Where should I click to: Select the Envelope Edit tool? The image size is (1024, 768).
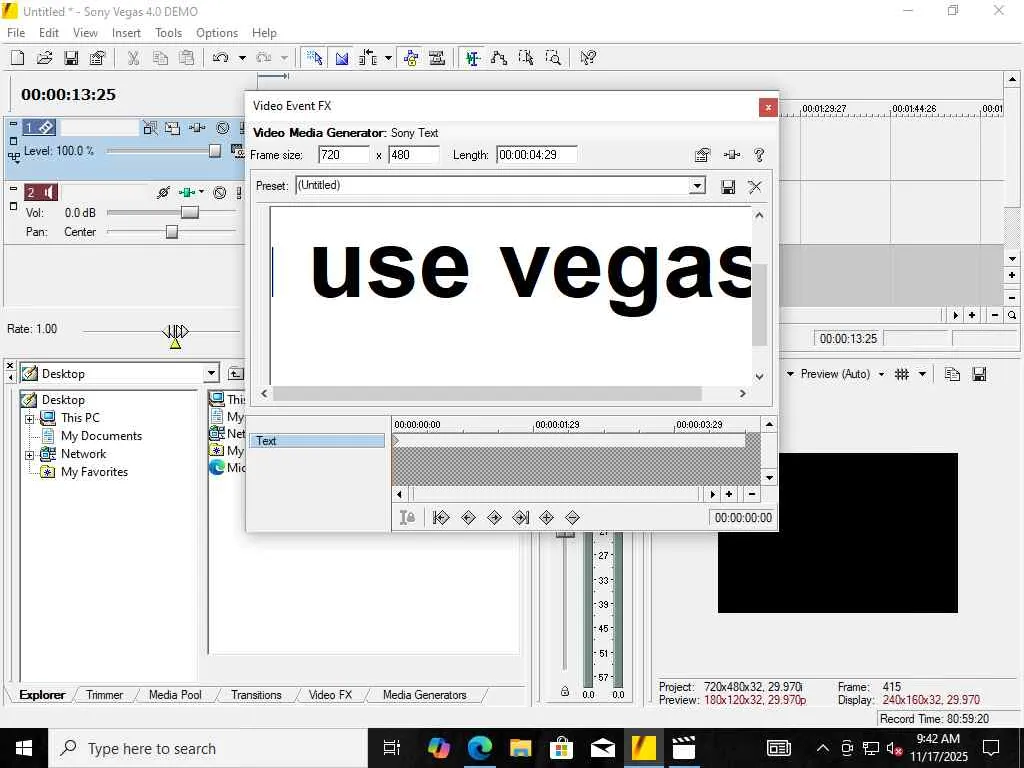pyautogui.click(x=499, y=57)
